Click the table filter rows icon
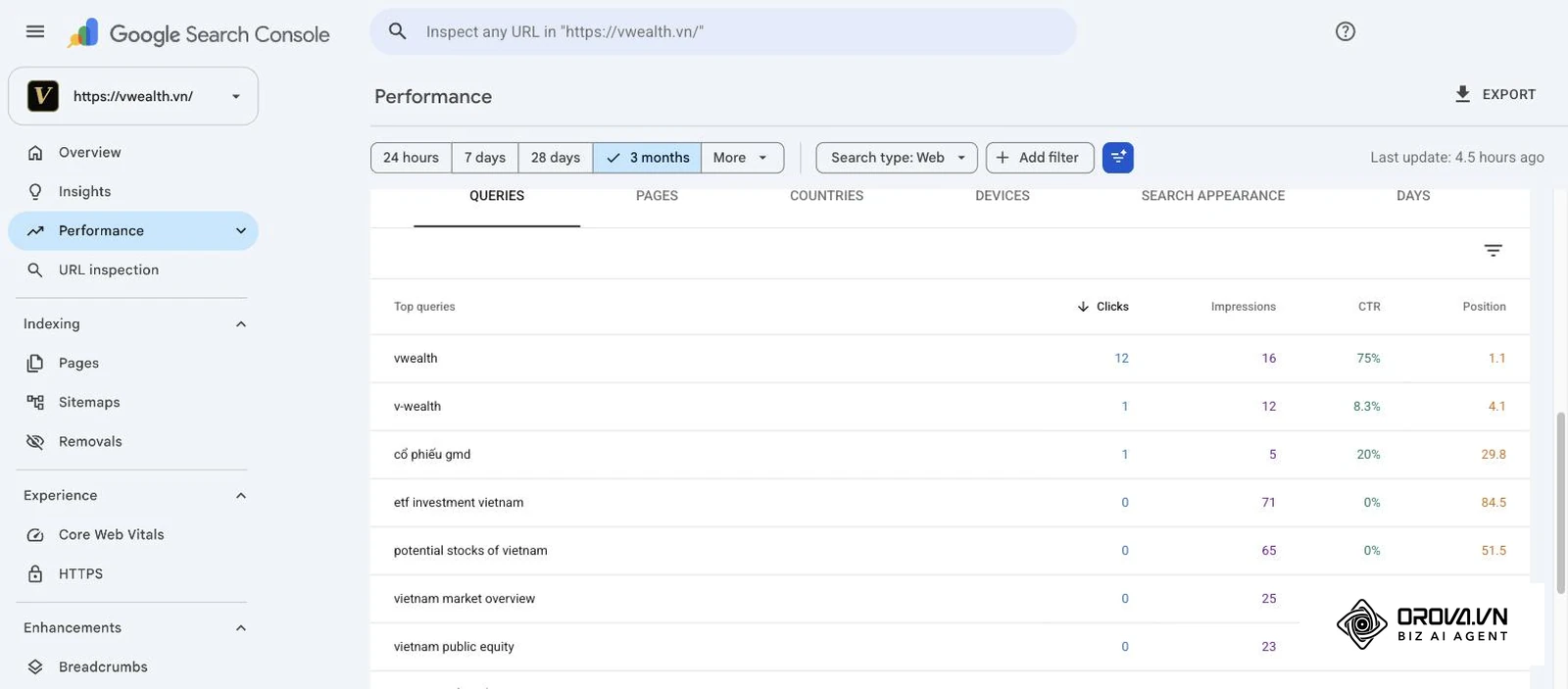 pyautogui.click(x=1493, y=251)
